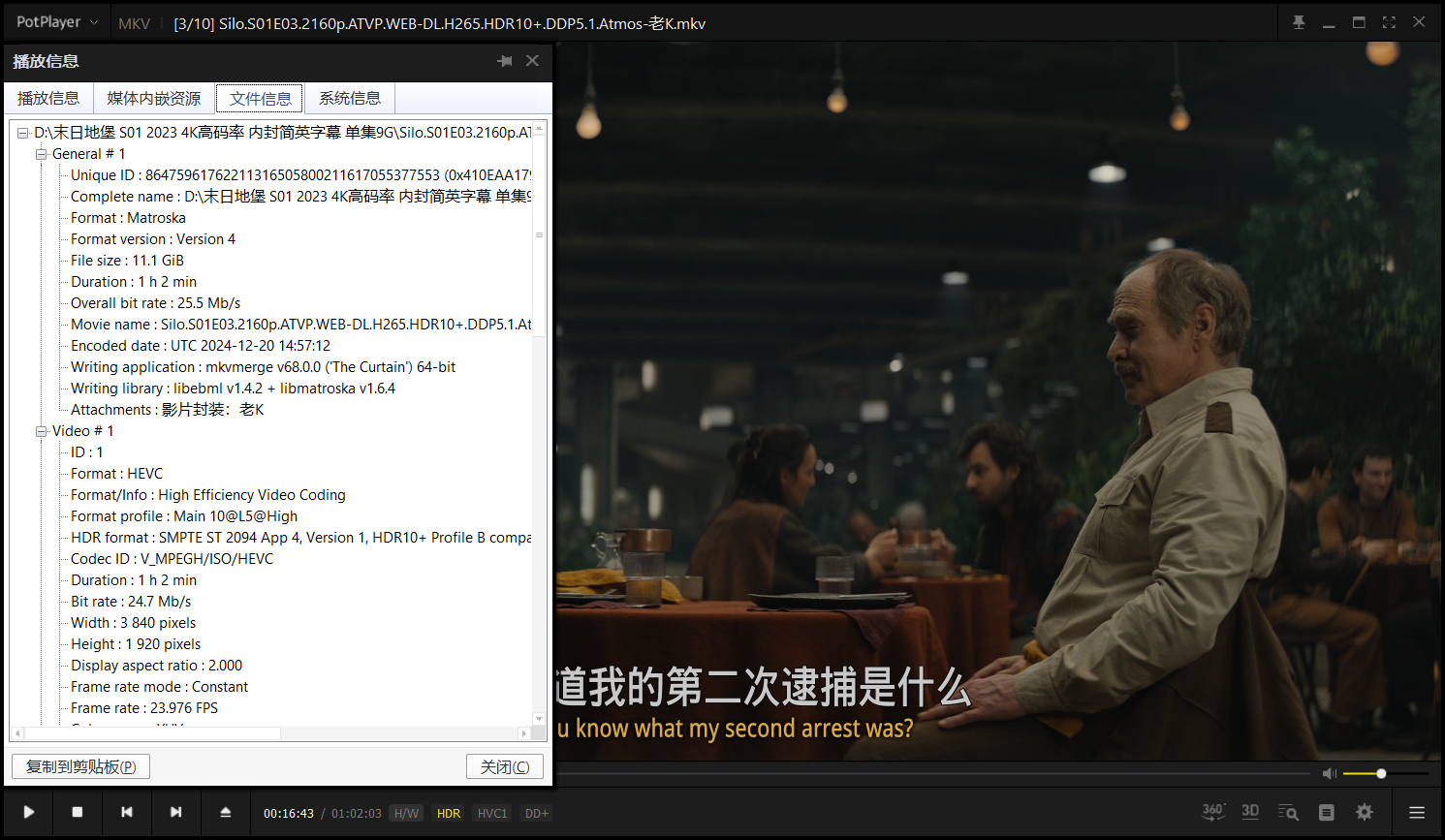Screen dimensions: 1445x840
Task: Switch to the 播放信息 tab
Action: tap(48, 98)
